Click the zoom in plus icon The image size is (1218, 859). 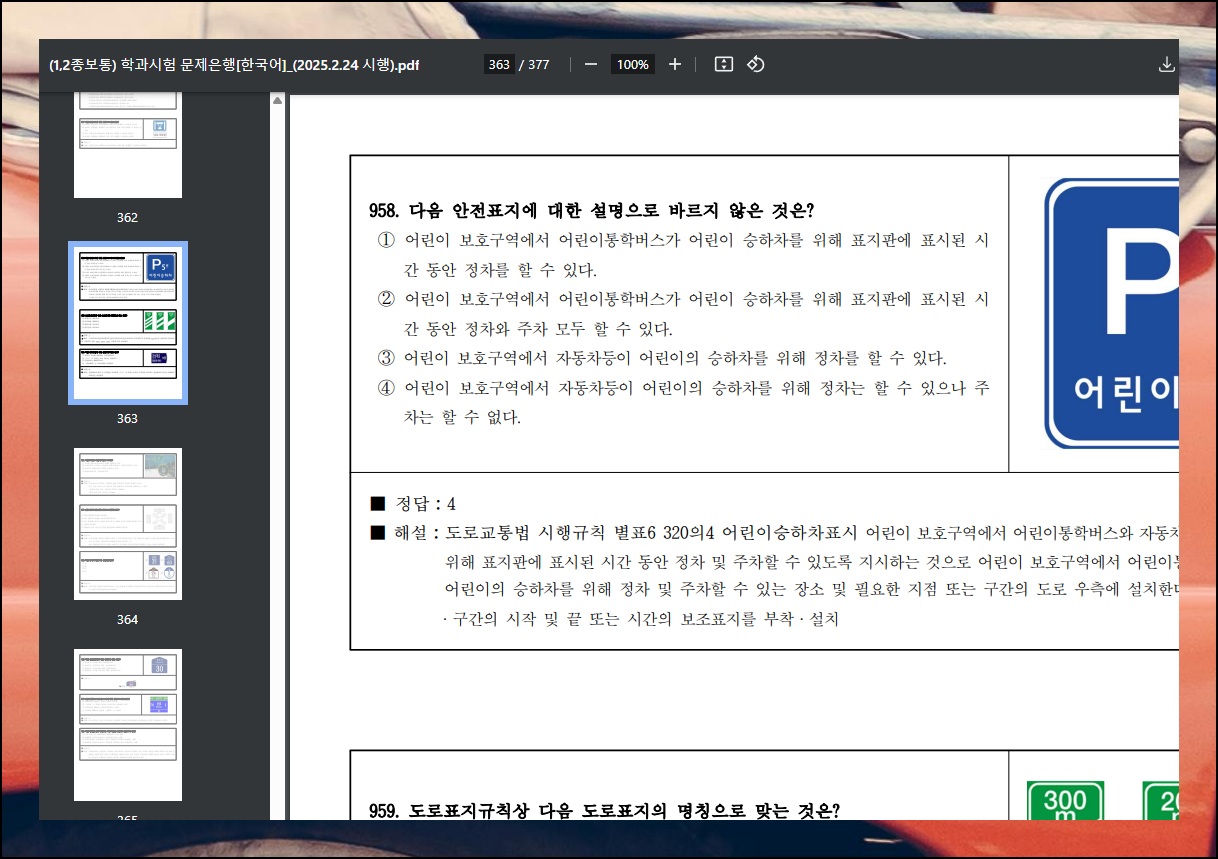click(x=675, y=64)
